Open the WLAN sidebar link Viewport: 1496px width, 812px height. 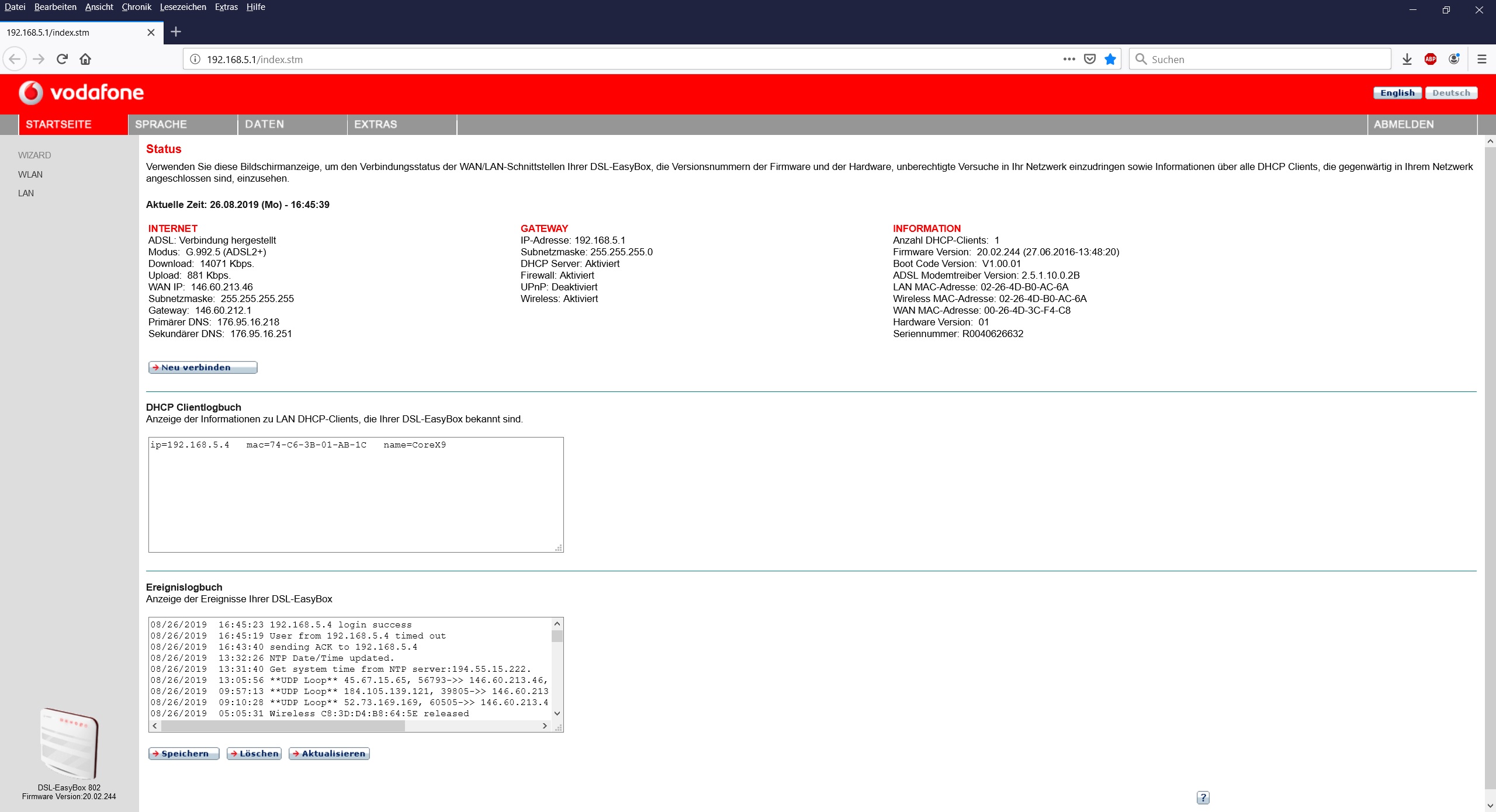point(30,174)
